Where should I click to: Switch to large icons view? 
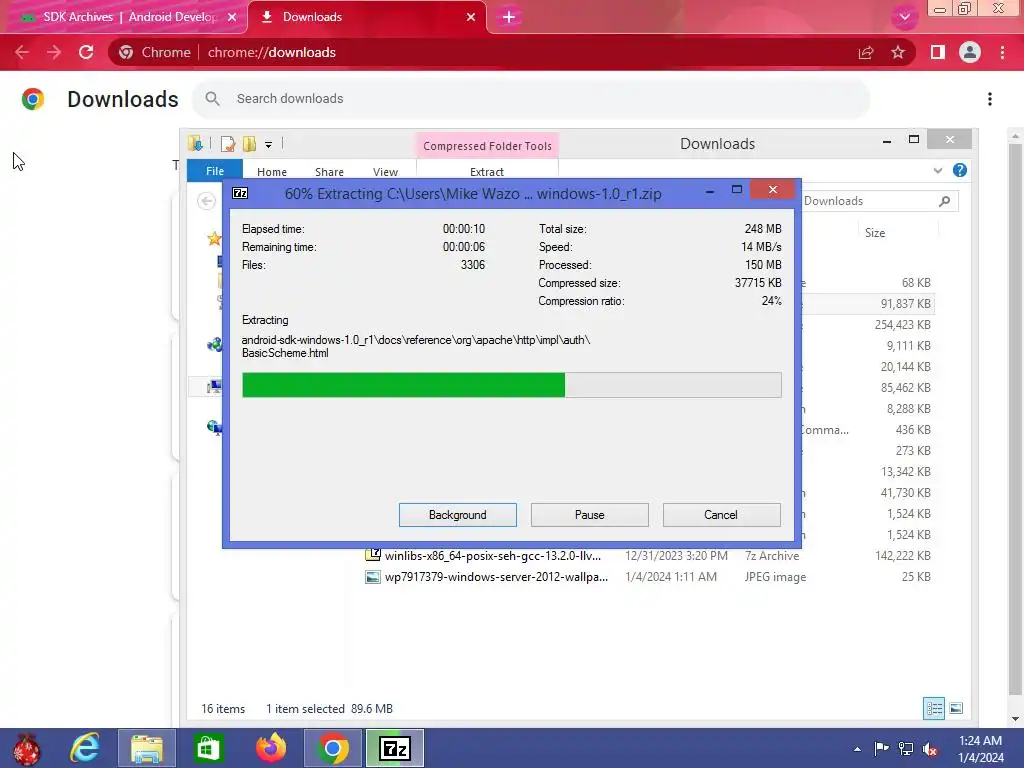(956, 709)
